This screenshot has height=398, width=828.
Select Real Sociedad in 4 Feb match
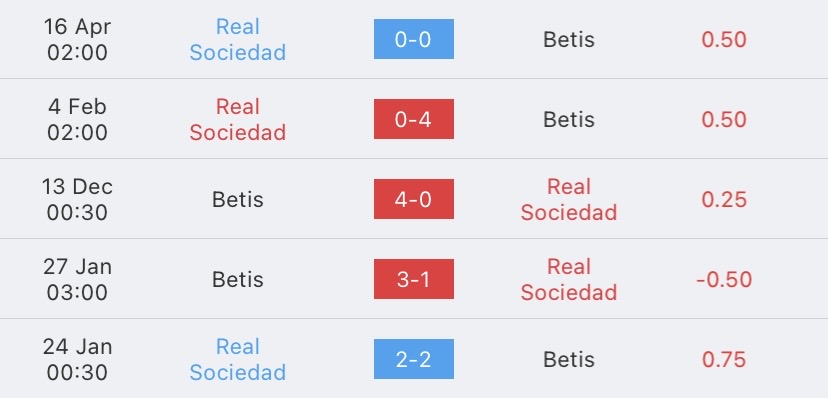tap(238, 119)
